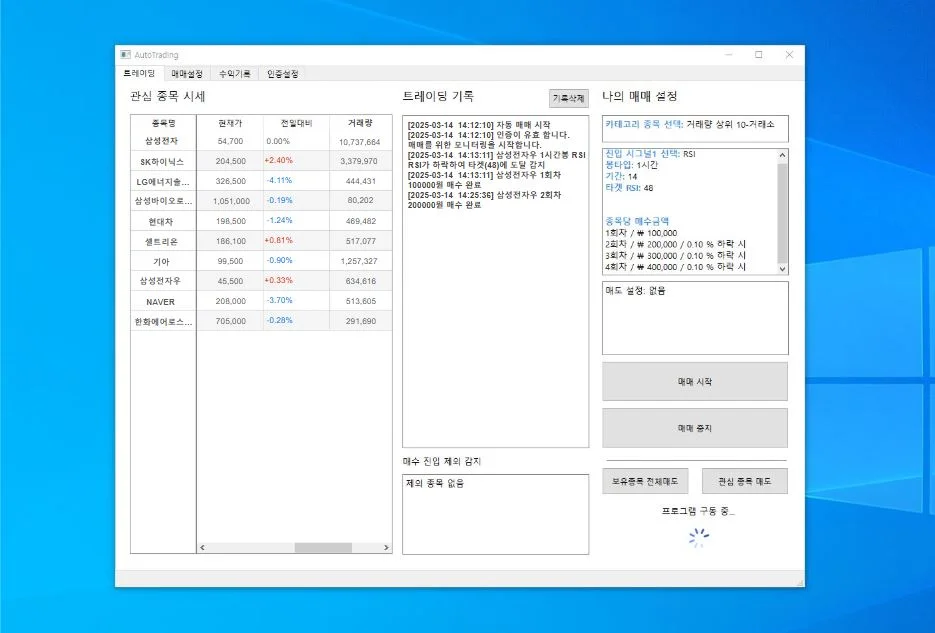Switch to the 매매설정 tab
Screen dimensions: 935x633
coord(186,74)
